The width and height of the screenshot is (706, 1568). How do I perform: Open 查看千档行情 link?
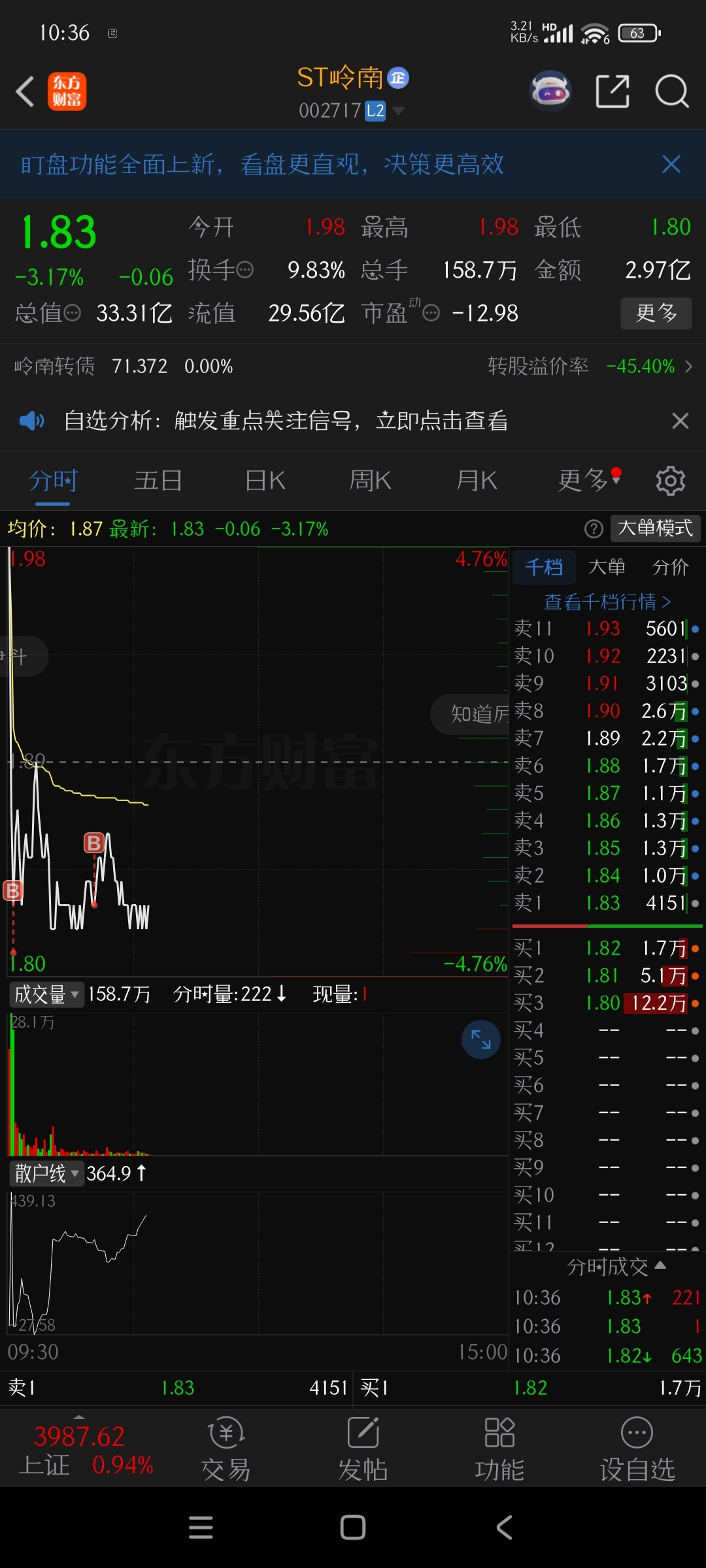tap(607, 601)
